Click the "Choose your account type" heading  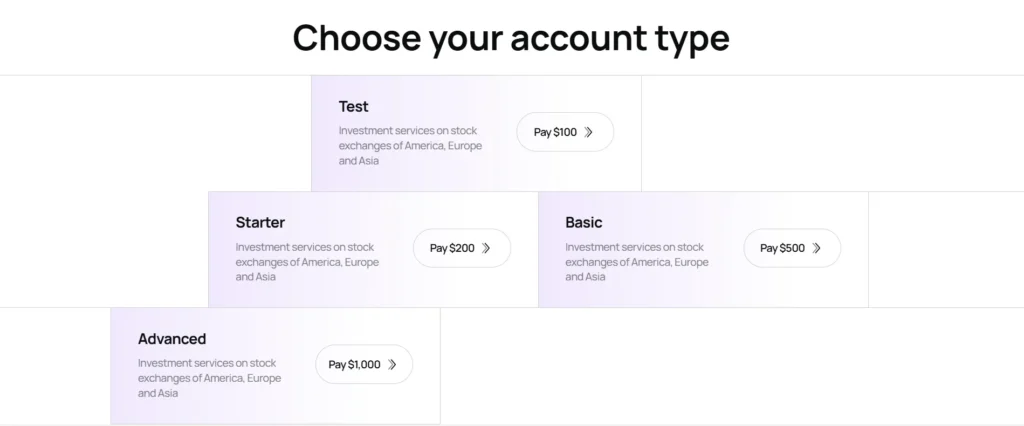511,38
